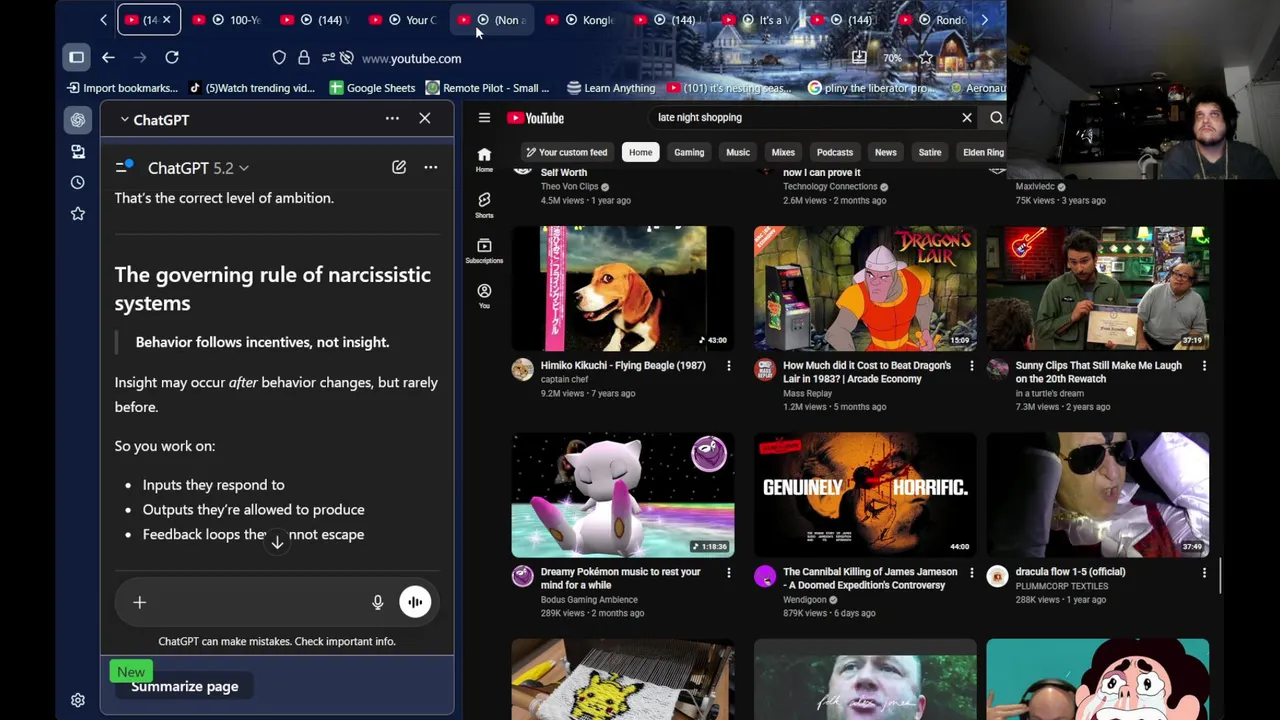Close the active browser tab

[x=166, y=20]
